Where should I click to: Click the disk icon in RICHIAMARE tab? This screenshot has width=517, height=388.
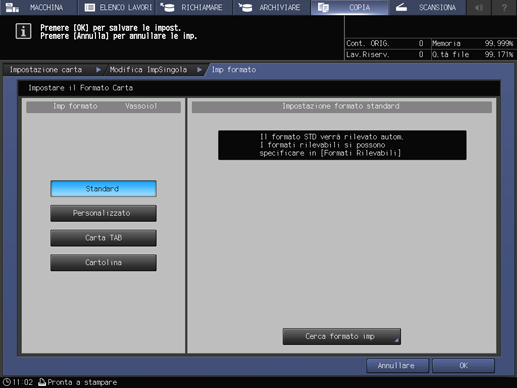coord(167,7)
